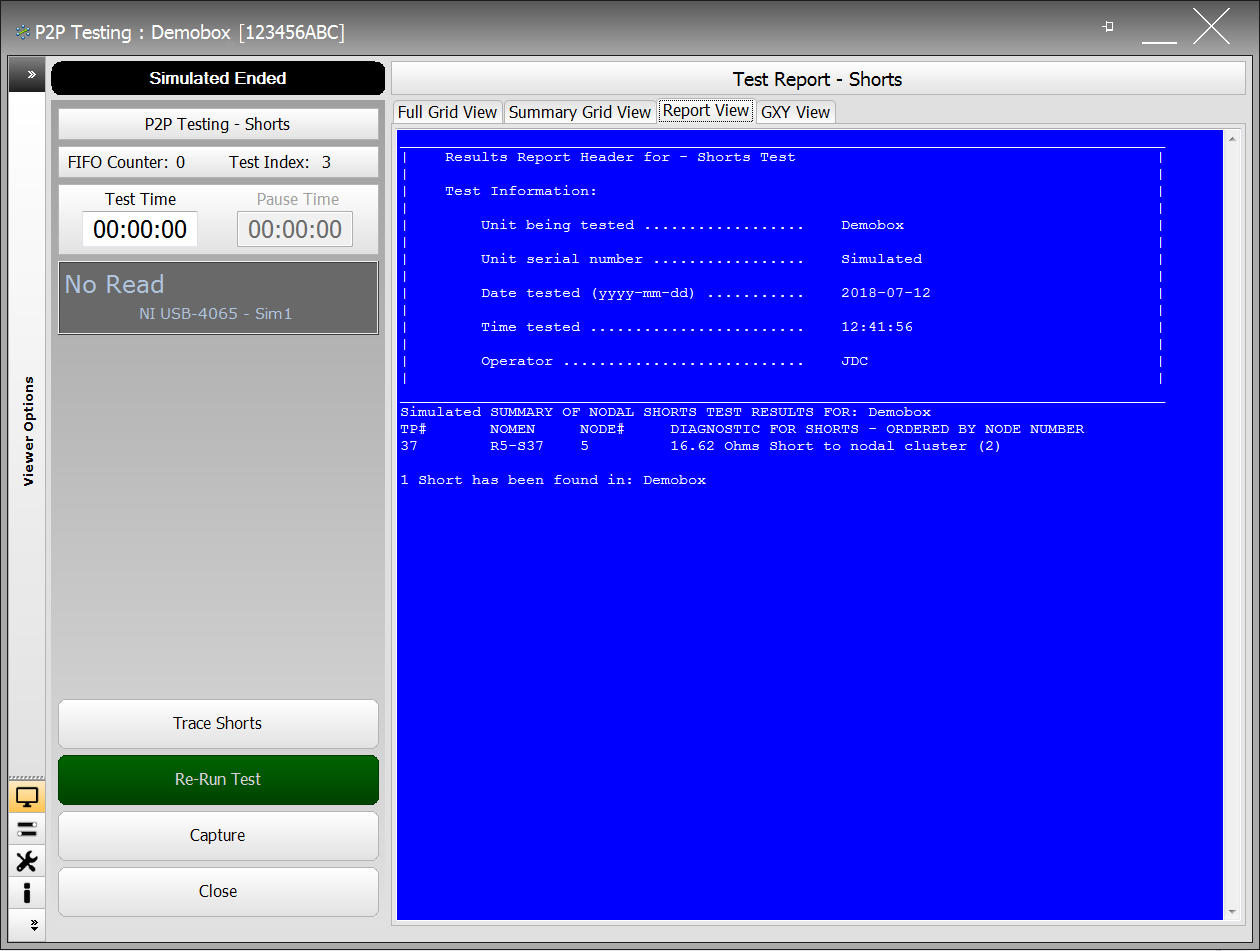Open the Summary Grid View tab

(x=579, y=112)
